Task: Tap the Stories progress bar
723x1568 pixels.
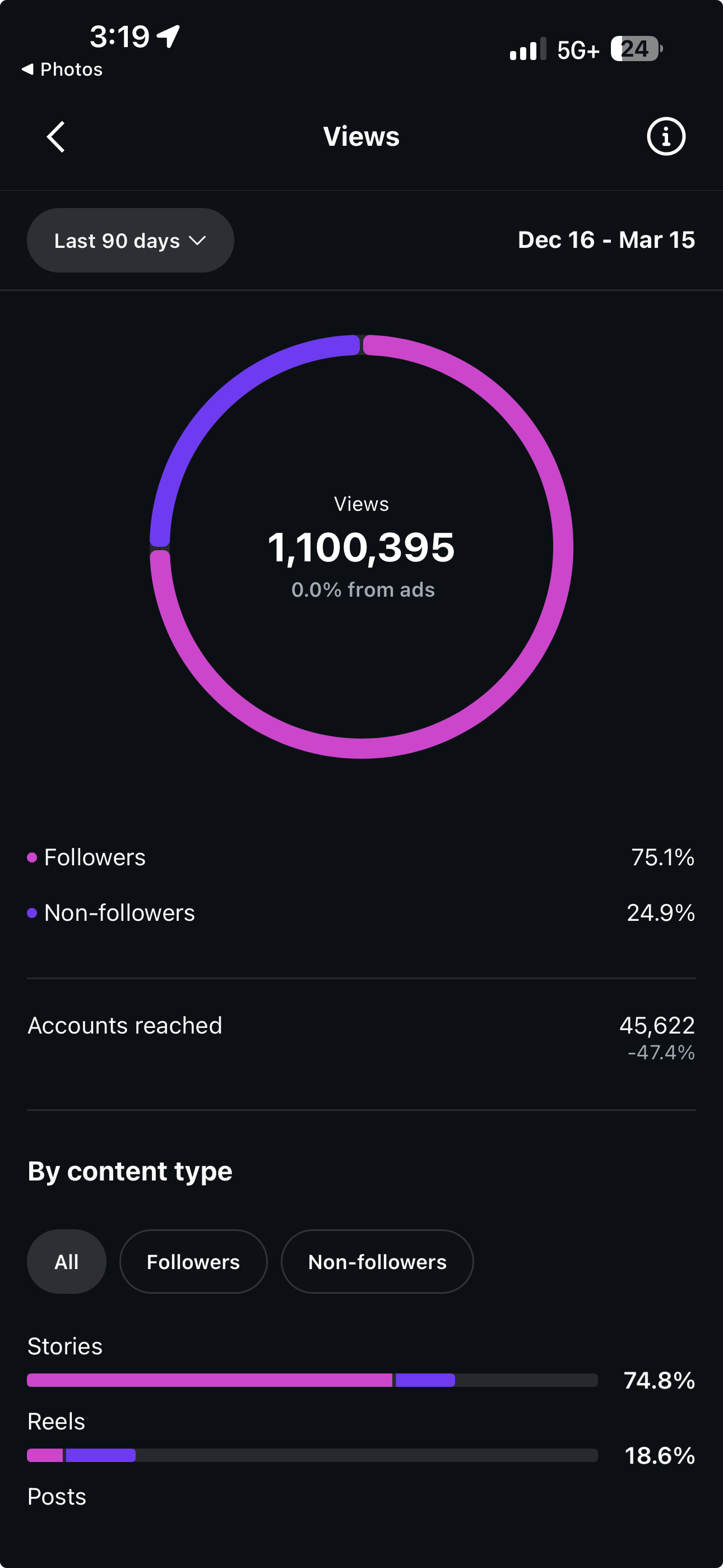Action: pyautogui.click(x=312, y=1380)
